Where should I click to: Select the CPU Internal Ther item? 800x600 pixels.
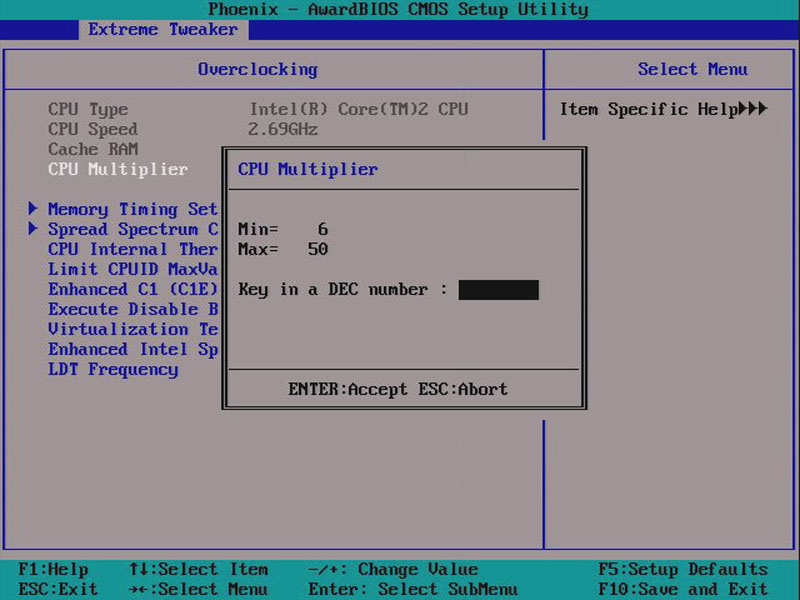pos(133,249)
